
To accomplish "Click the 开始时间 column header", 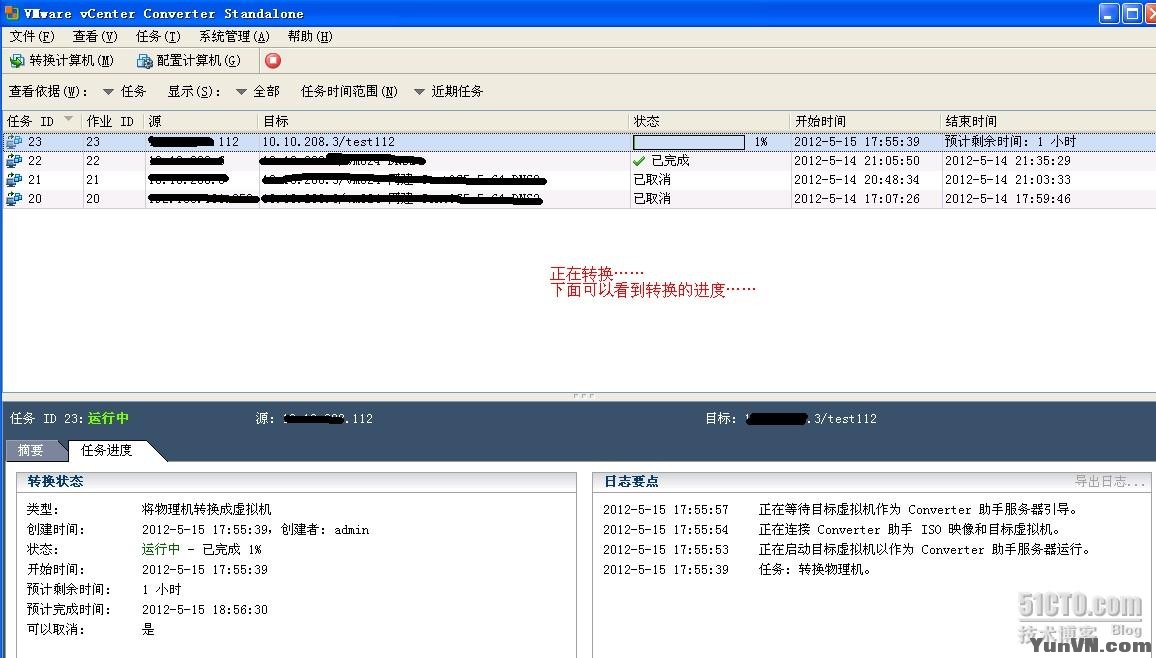I will [x=867, y=121].
